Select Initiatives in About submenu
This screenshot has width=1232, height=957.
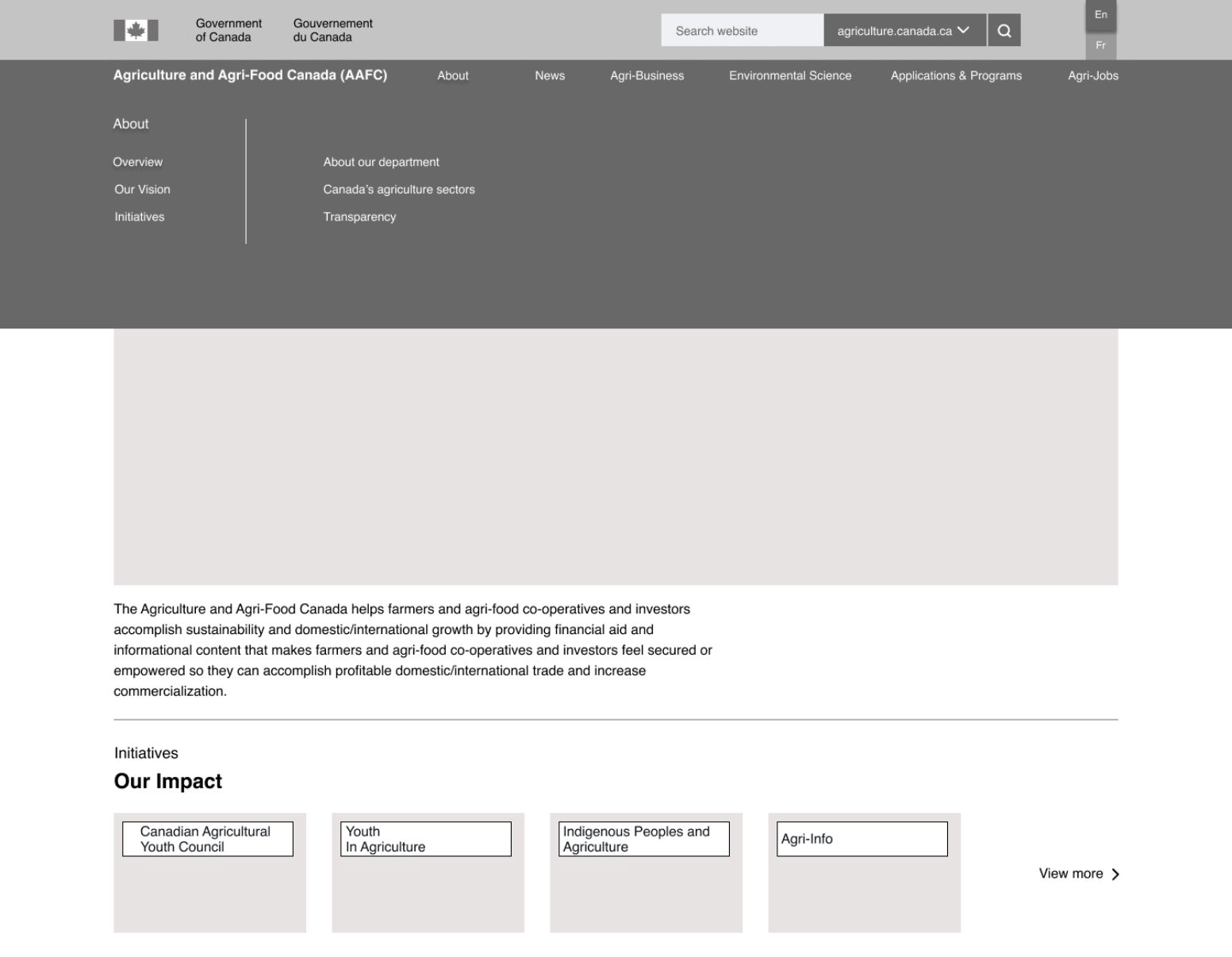[140, 217]
